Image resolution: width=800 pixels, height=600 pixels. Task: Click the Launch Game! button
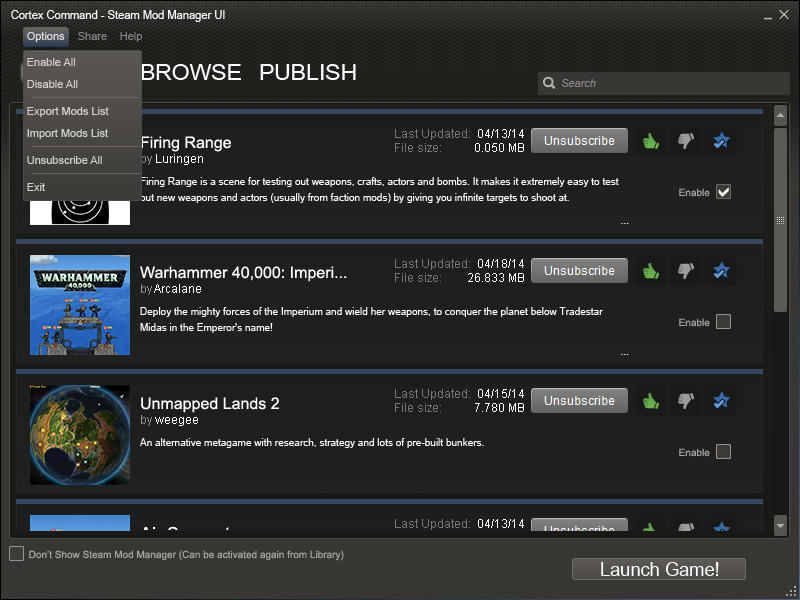[659, 569]
